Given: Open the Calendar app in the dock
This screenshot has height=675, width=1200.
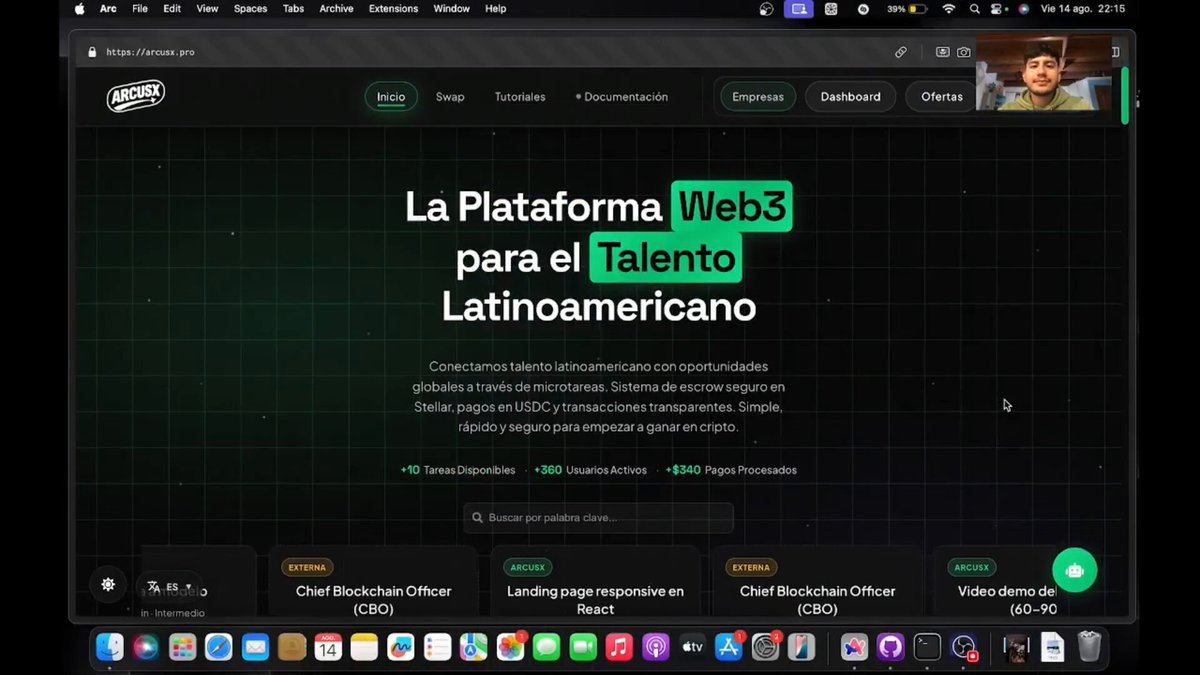Looking at the screenshot, I should point(328,647).
